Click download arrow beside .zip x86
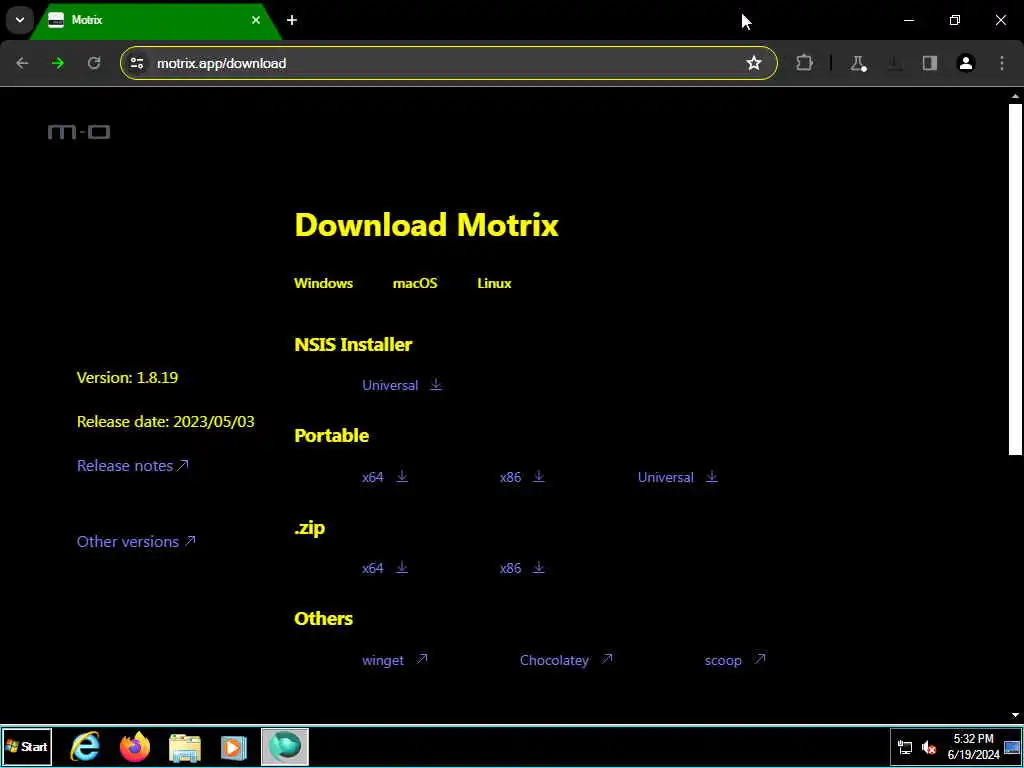Viewport: 1024px width, 768px height. (539, 568)
